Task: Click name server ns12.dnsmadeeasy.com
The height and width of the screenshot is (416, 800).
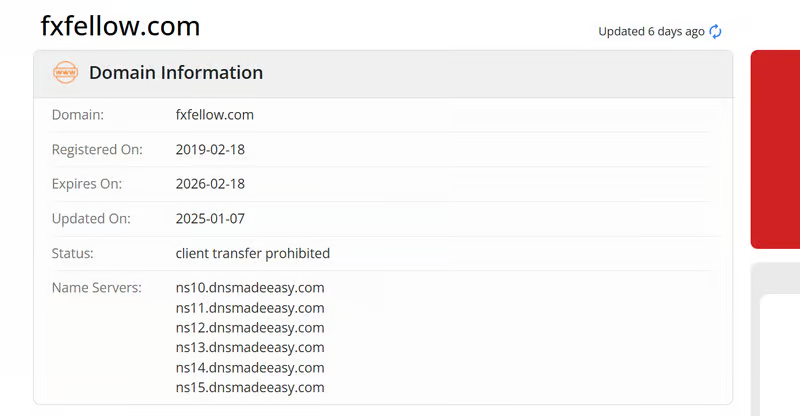Action: [x=250, y=328]
